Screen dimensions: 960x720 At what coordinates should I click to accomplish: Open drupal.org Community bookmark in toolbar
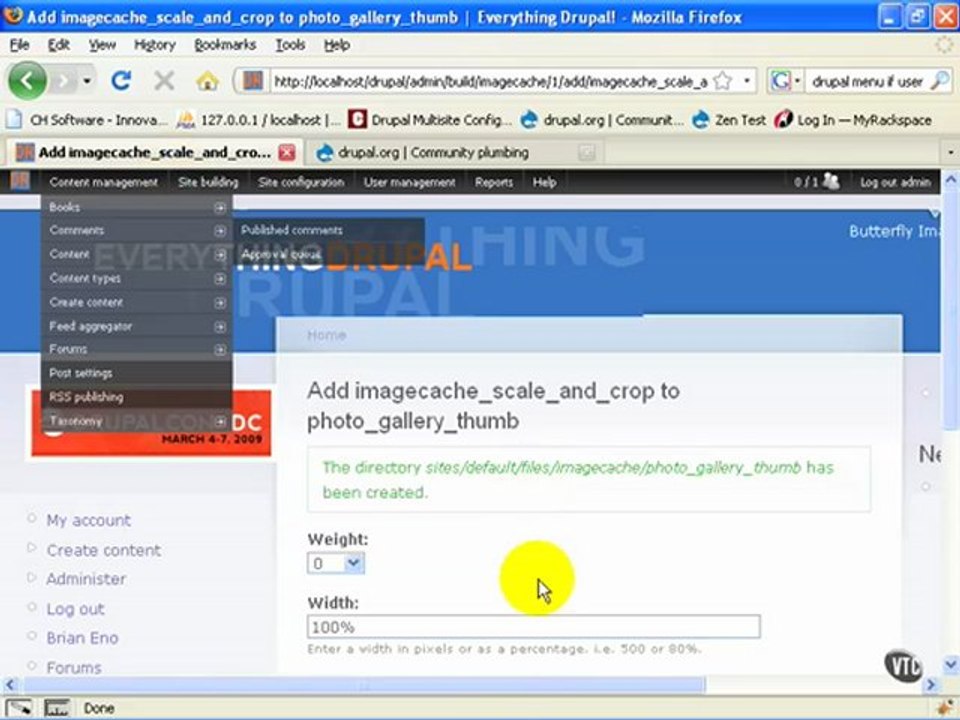602,120
